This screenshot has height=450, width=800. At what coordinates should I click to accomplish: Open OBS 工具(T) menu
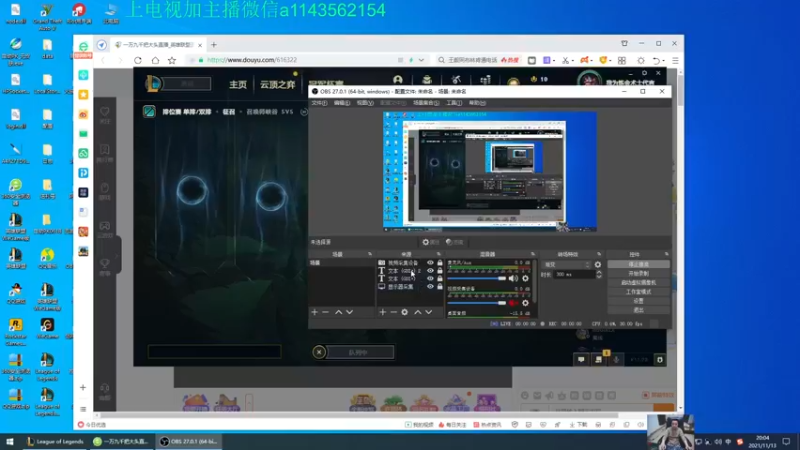[x=454, y=103]
